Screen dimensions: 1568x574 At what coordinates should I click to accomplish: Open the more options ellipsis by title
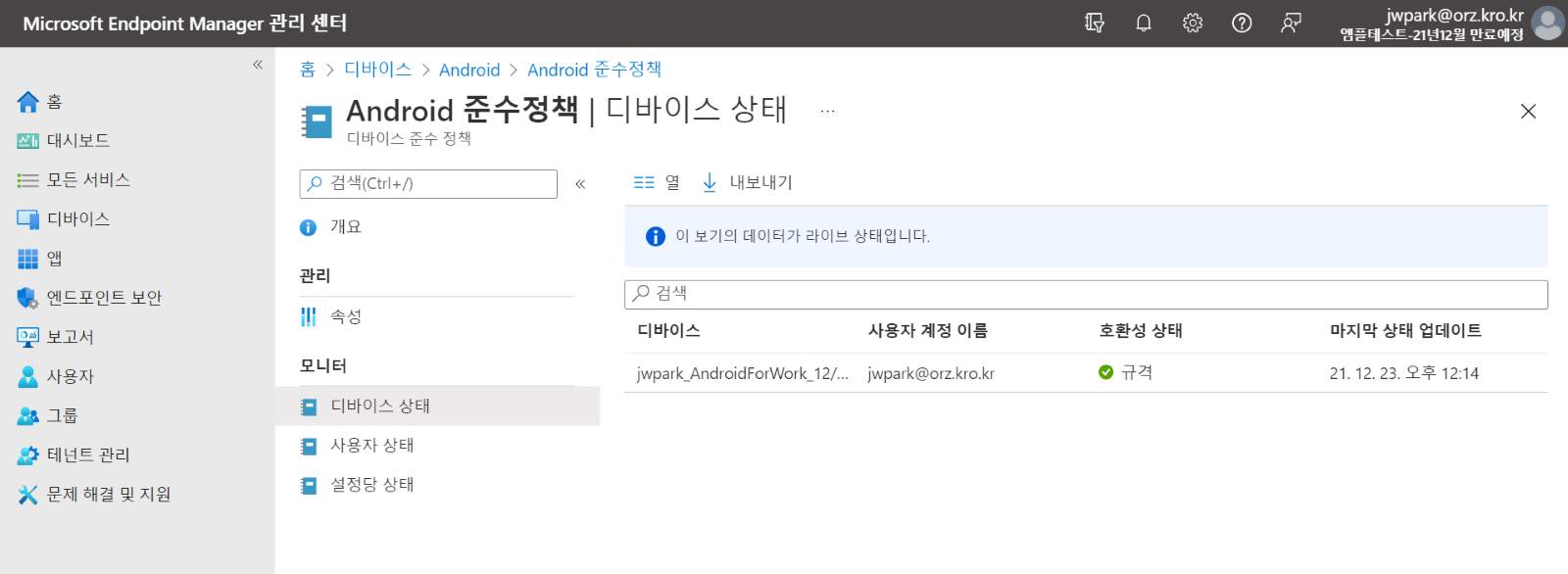click(x=828, y=111)
